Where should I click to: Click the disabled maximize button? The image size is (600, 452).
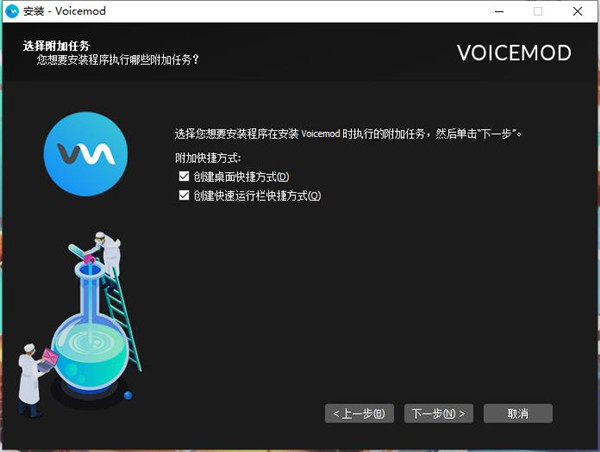538,11
